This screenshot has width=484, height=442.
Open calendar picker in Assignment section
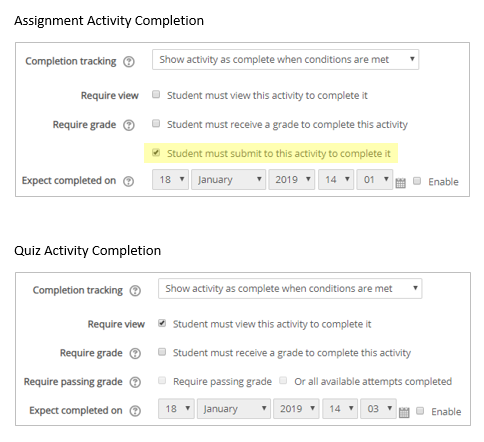pos(400,183)
